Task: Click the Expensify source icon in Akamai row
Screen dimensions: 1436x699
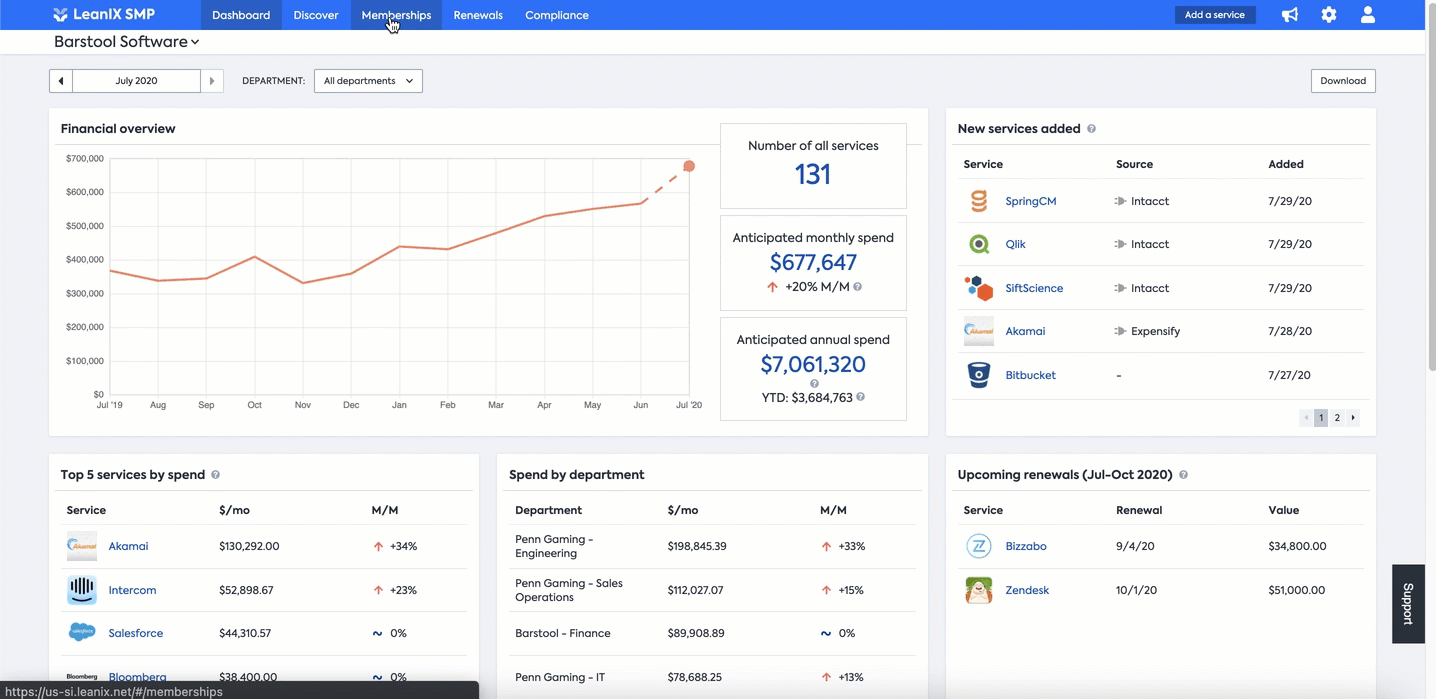Action: [x=1120, y=331]
